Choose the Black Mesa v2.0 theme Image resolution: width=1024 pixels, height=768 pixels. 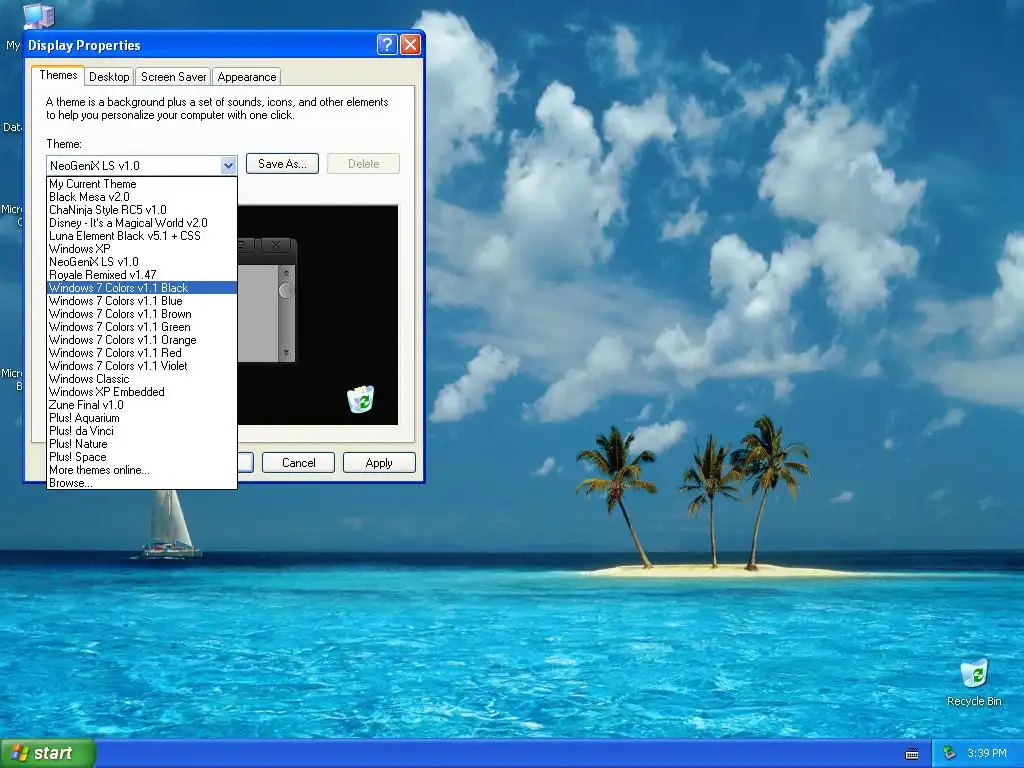(142, 197)
